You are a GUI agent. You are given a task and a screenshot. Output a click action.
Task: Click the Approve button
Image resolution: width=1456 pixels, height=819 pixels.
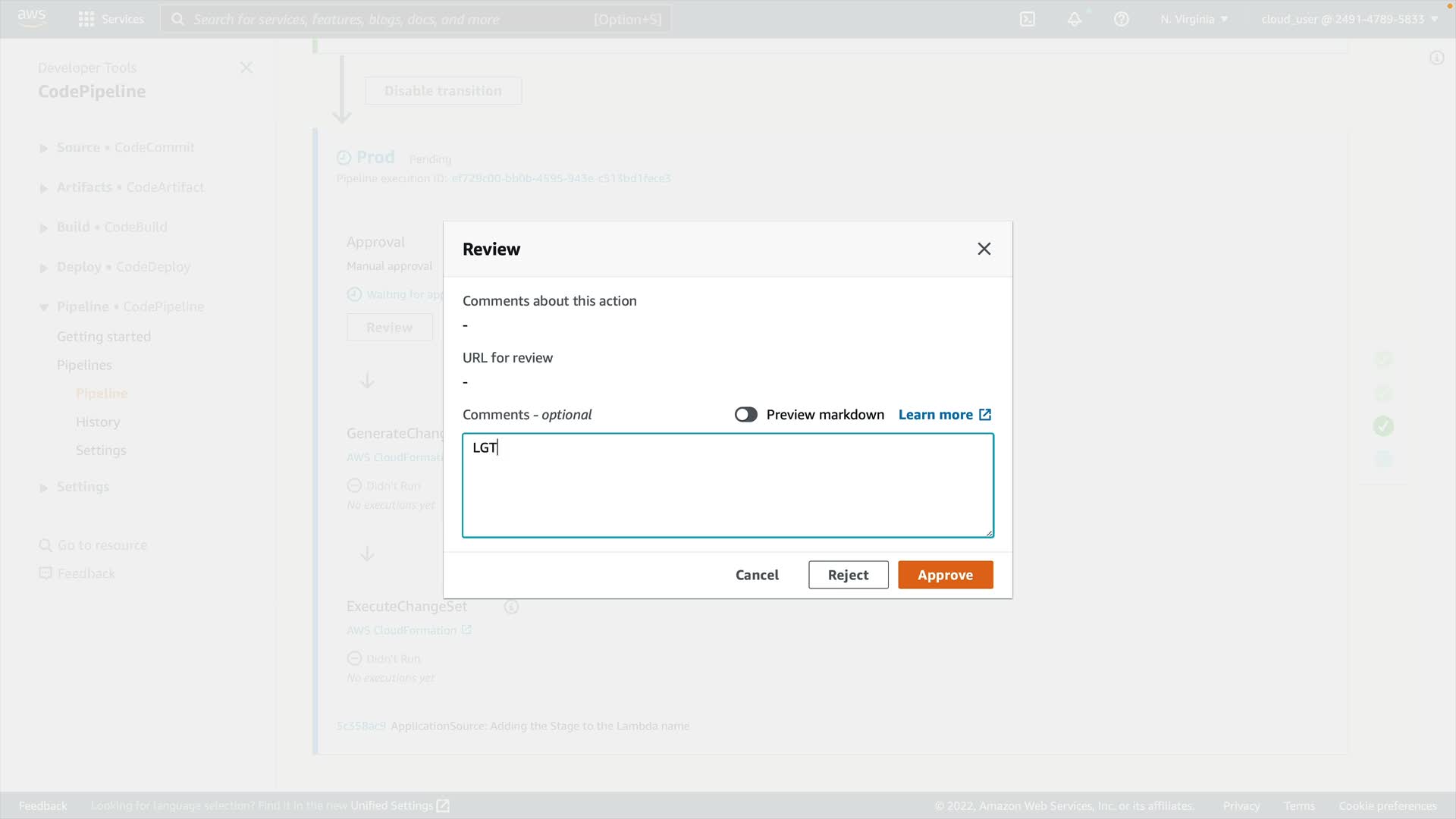click(x=945, y=575)
